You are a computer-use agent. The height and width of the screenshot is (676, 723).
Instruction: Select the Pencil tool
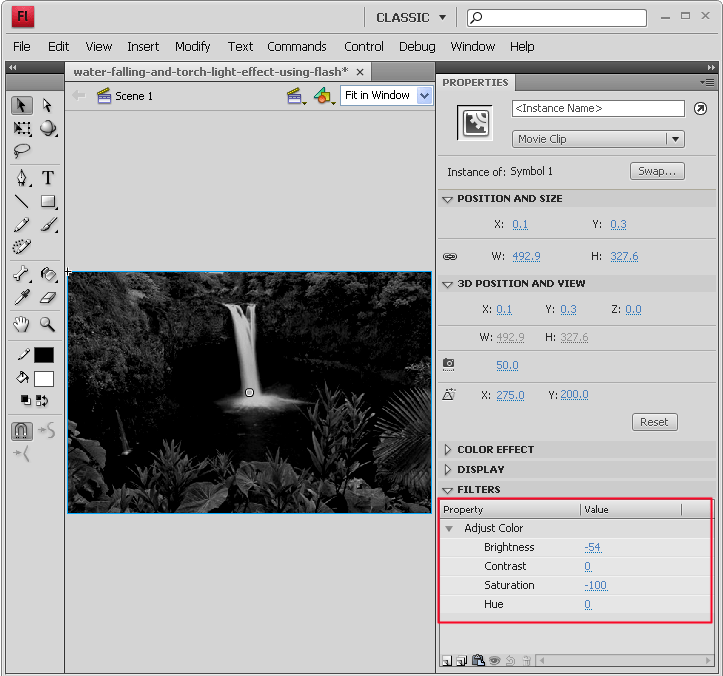22,225
